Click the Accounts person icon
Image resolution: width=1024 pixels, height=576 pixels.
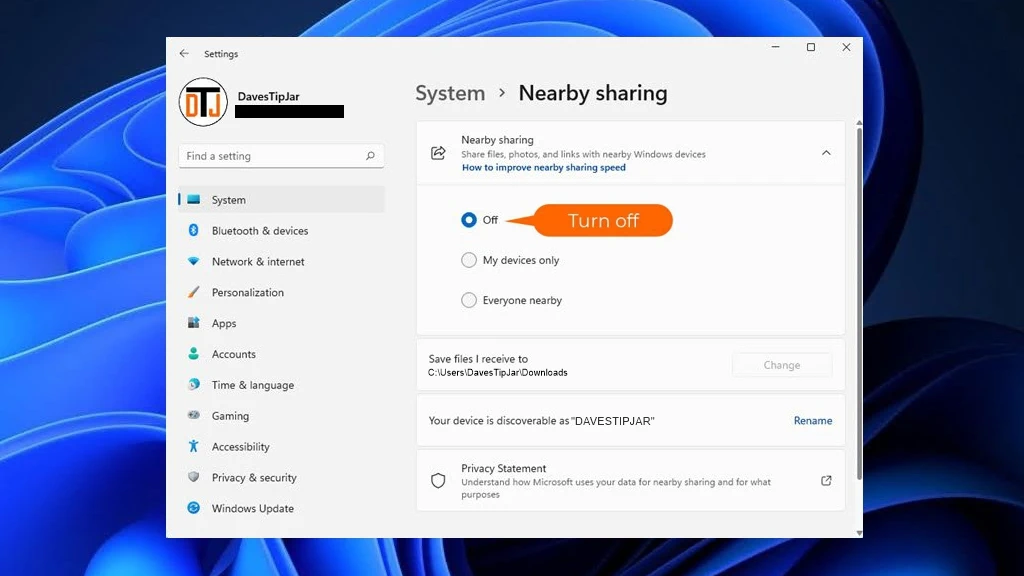tap(193, 353)
